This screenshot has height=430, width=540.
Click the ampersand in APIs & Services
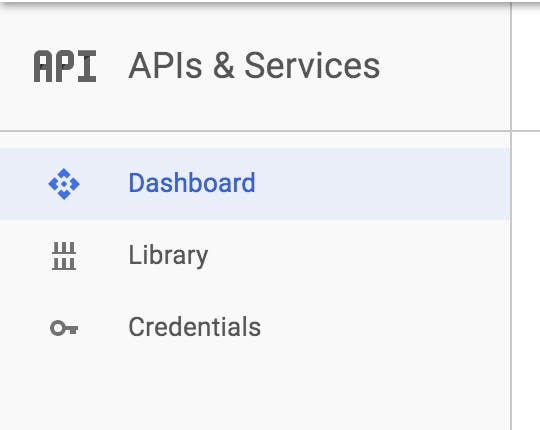pos(224,65)
